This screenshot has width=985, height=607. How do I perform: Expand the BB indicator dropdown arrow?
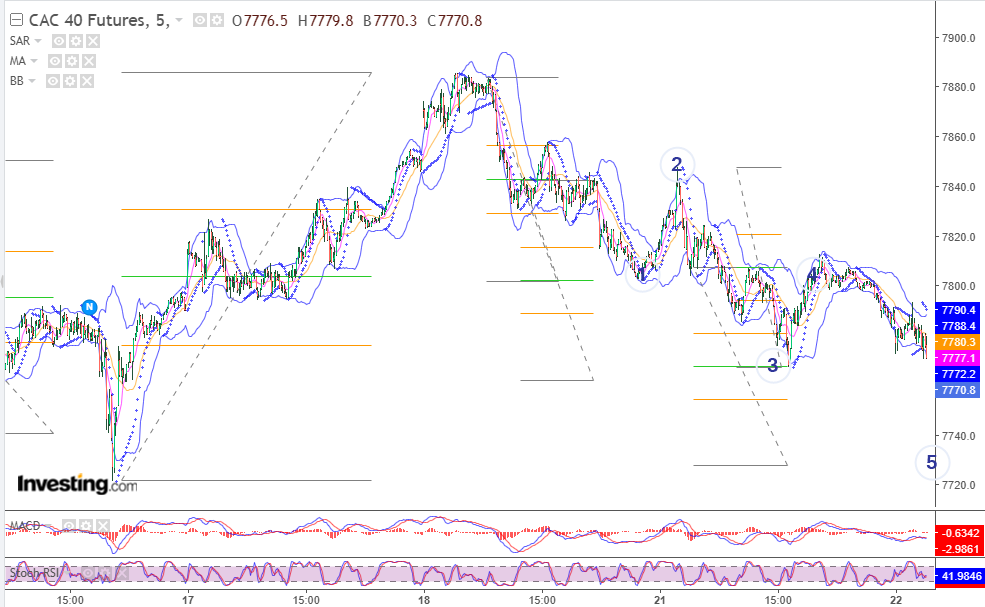(32, 81)
